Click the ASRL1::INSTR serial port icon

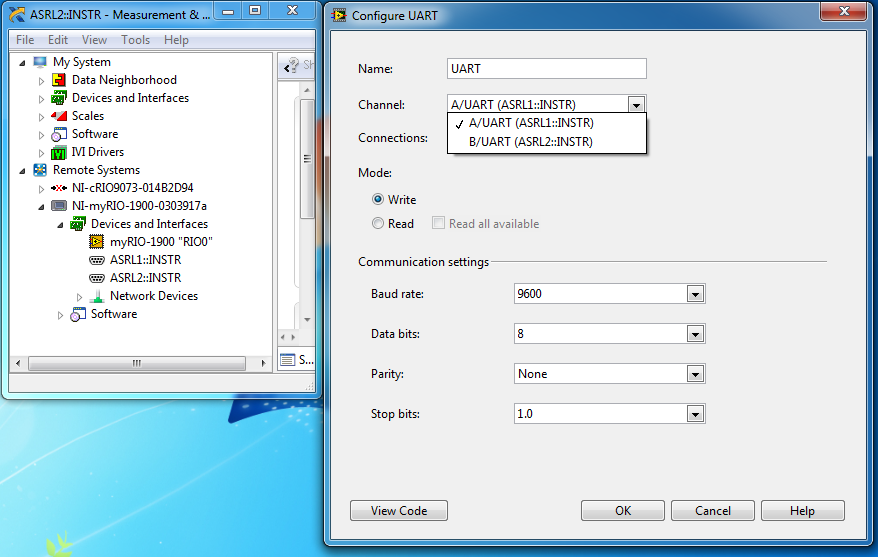point(96,260)
